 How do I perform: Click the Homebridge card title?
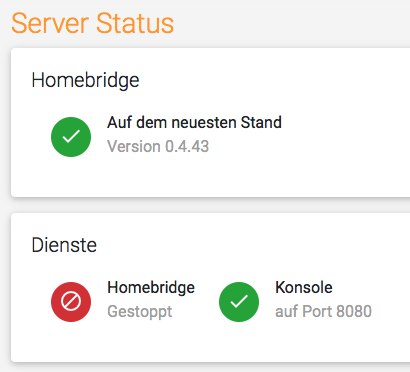click(x=85, y=80)
